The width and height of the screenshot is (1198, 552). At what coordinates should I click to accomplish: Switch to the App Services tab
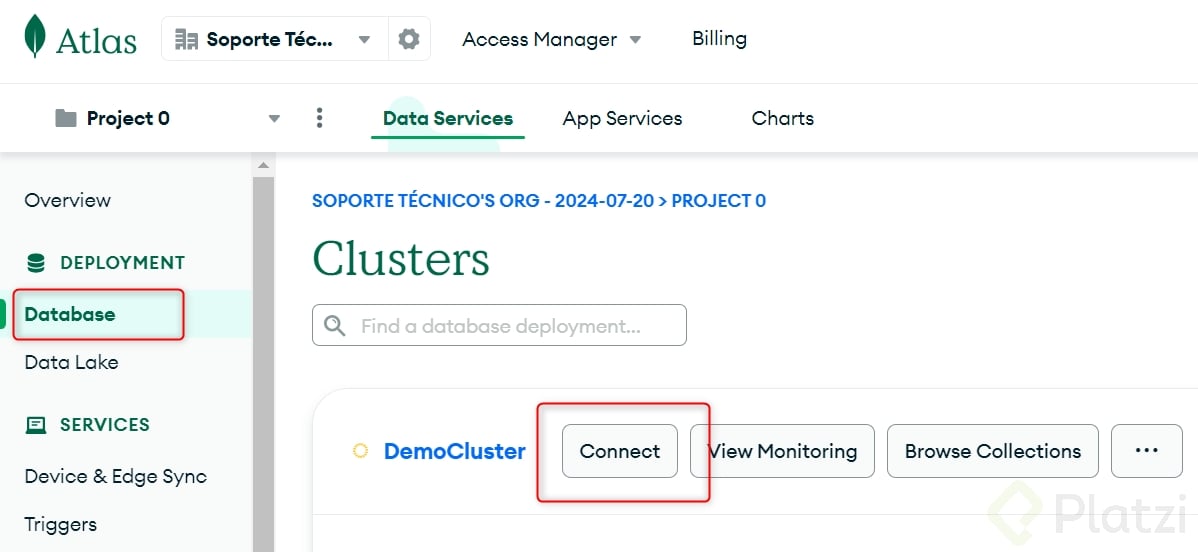(622, 118)
